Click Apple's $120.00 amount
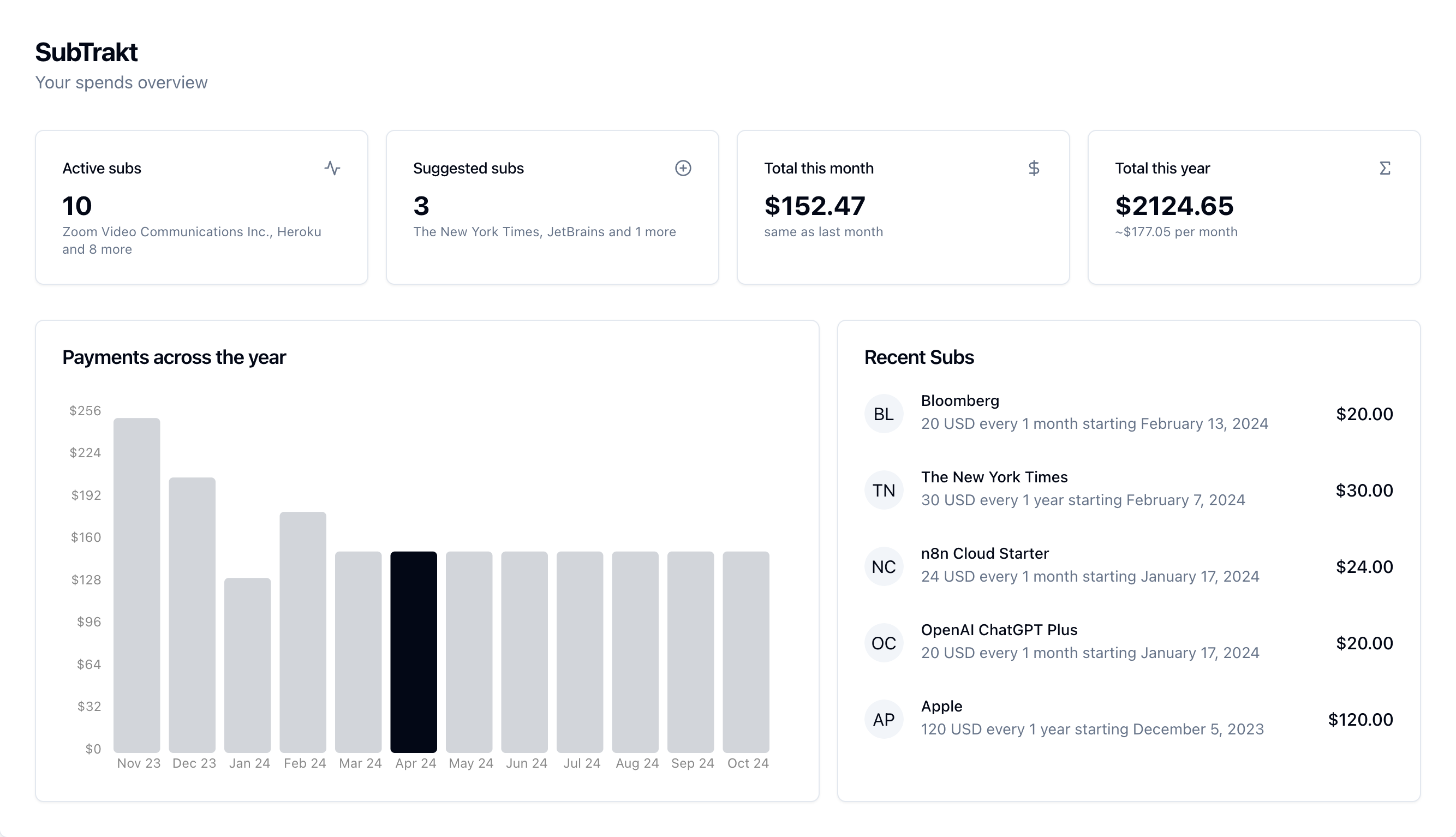Viewport: 1456px width, 837px height. (x=1360, y=720)
